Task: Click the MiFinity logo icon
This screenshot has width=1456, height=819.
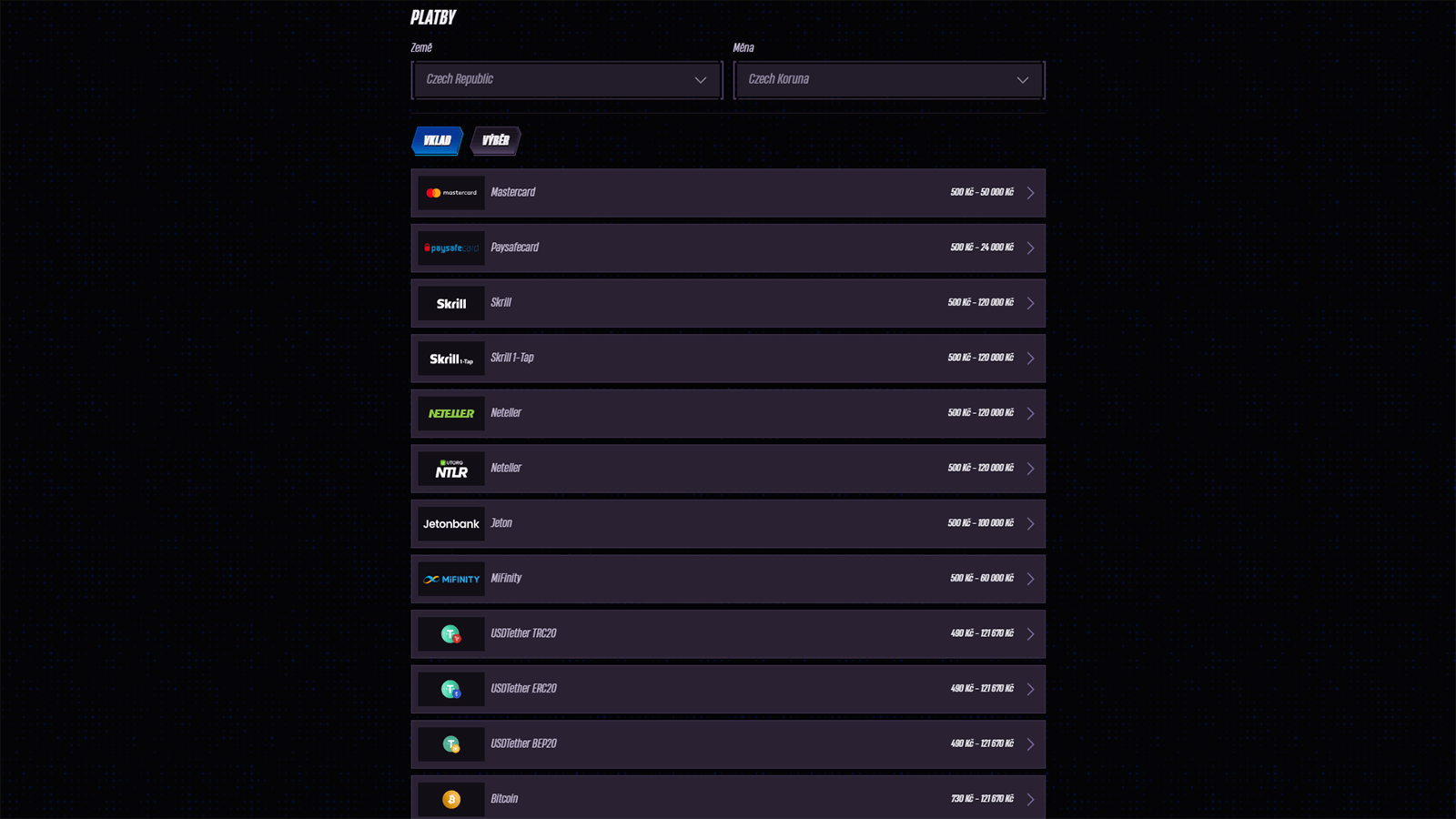Action: click(x=451, y=580)
